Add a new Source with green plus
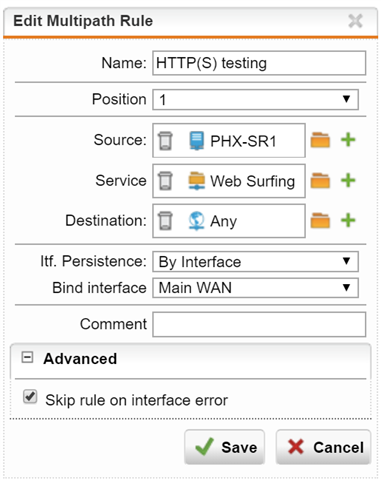This screenshot has width=381, height=480. [348, 140]
